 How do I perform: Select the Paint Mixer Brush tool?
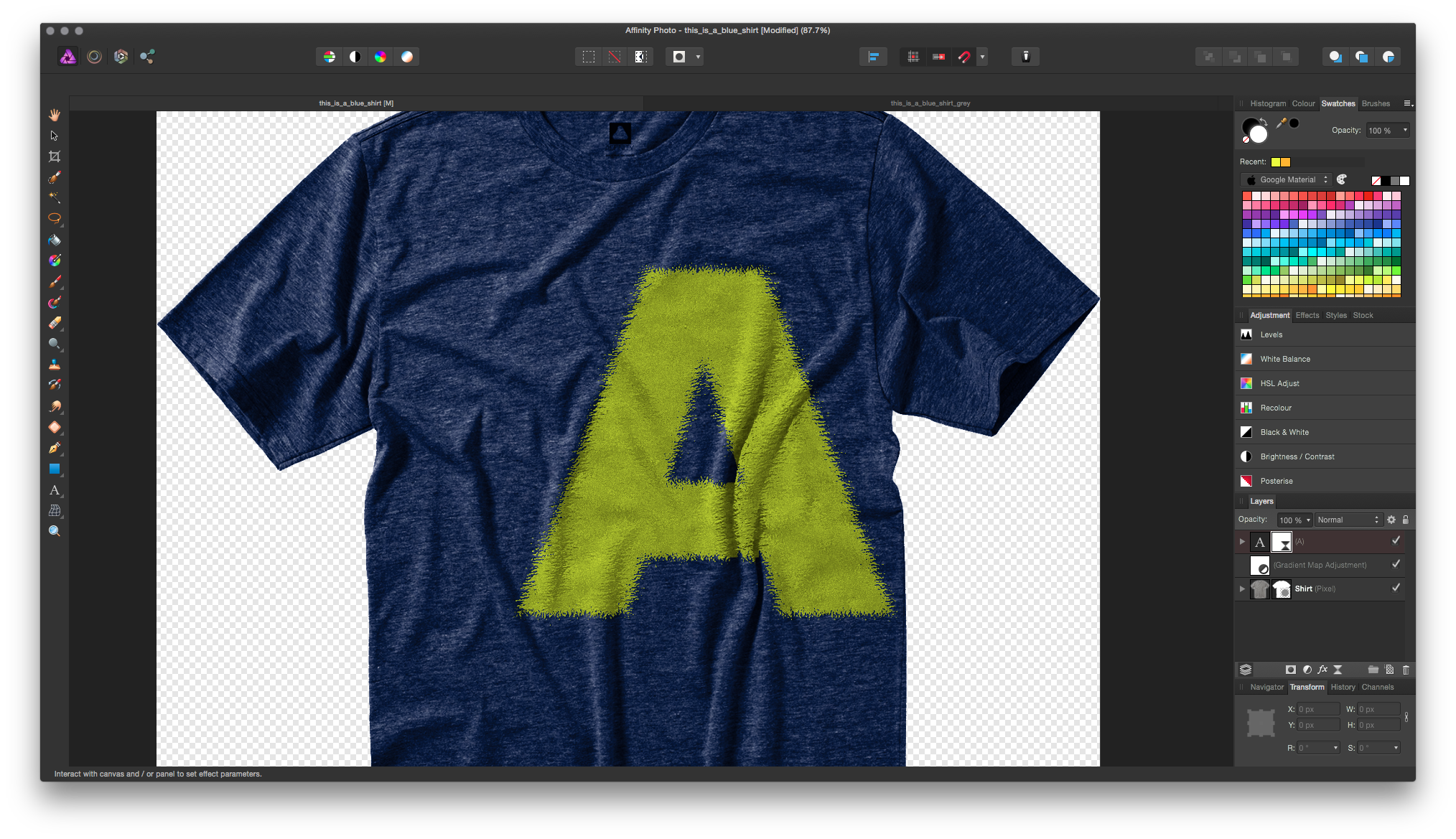point(55,302)
